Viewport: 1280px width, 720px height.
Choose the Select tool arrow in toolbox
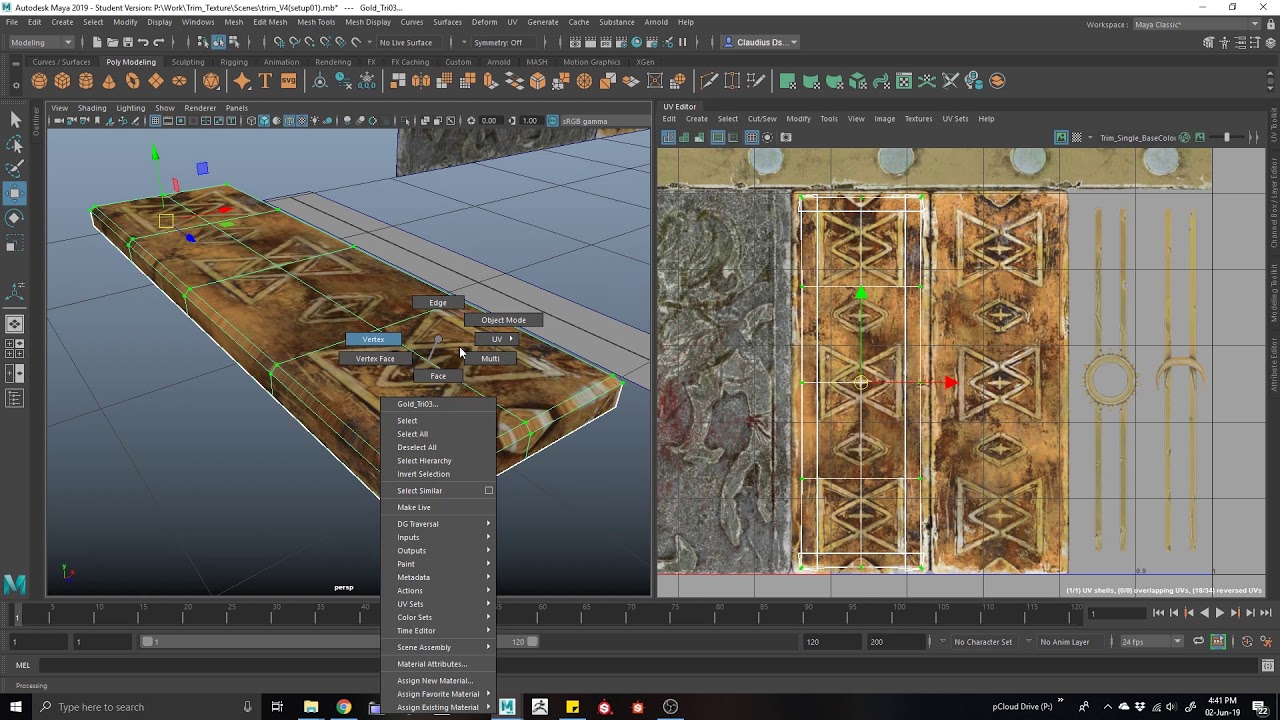15,119
